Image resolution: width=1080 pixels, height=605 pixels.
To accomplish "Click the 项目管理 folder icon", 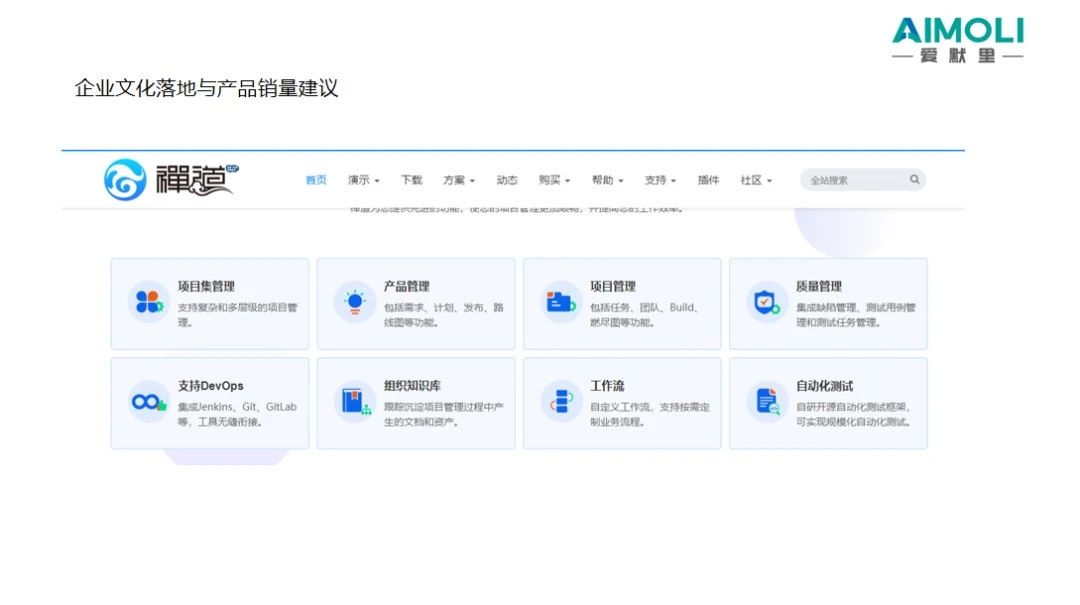I will pos(560,301).
